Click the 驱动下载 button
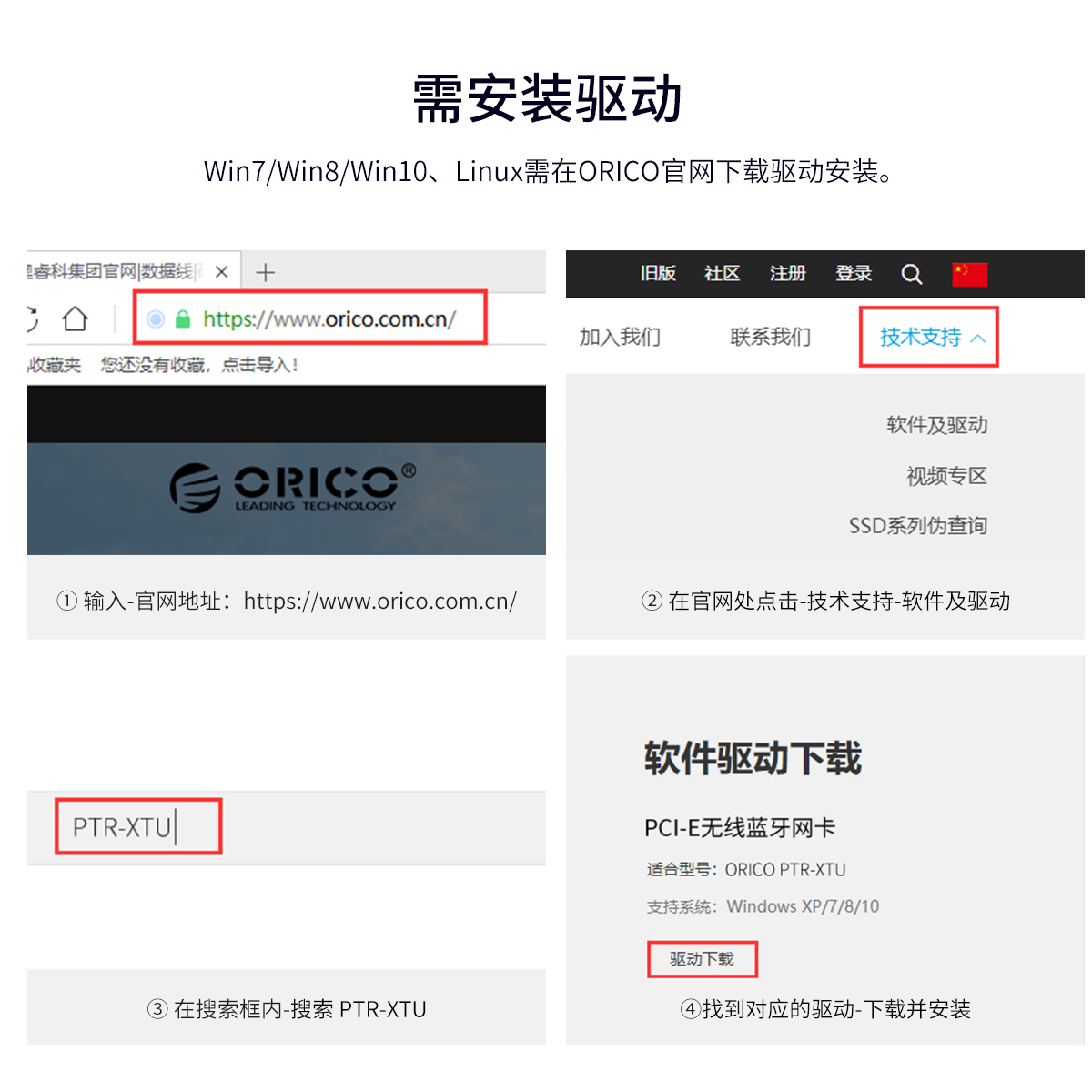The image size is (1092, 1092). pyautogui.click(x=702, y=959)
